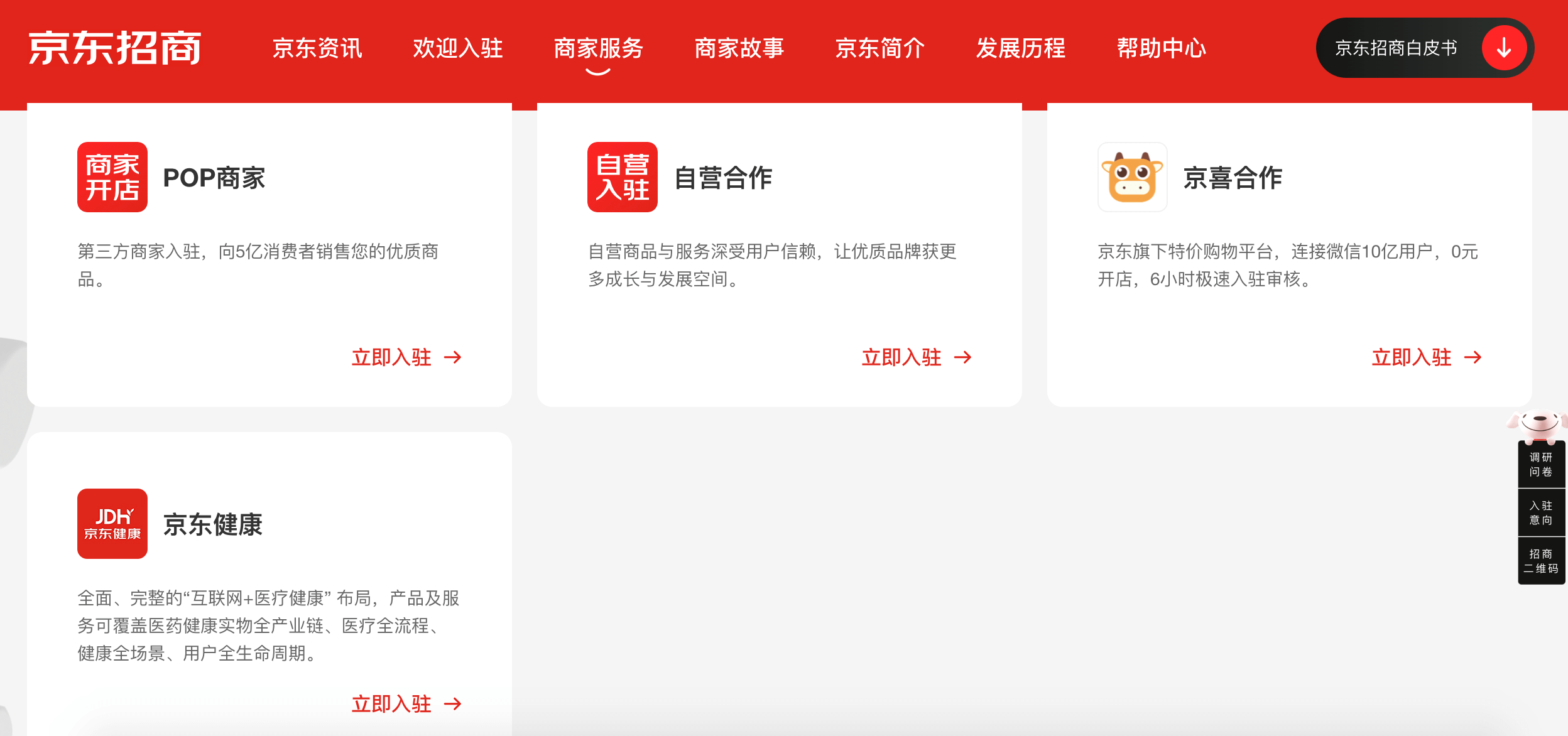Download the 京东招商白皮书
Image resolution: width=1568 pixels, height=736 pixels.
coord(1396,48)
